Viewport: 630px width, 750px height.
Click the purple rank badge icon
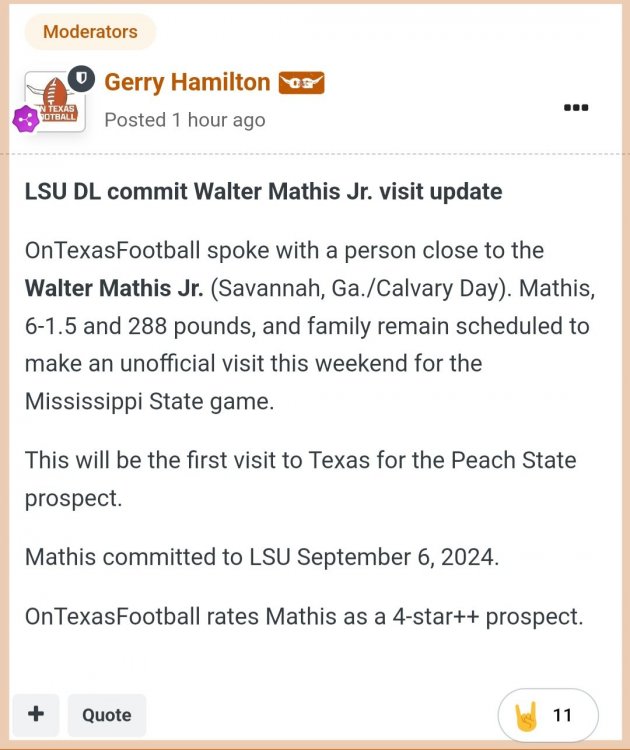click(25, 120)
